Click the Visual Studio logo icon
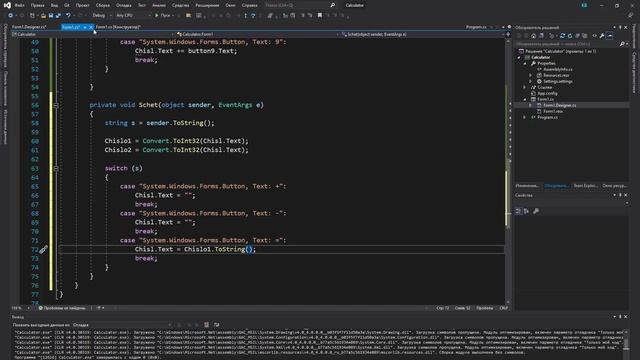Screen dimensions: 640x360 [x=7, y=5]
